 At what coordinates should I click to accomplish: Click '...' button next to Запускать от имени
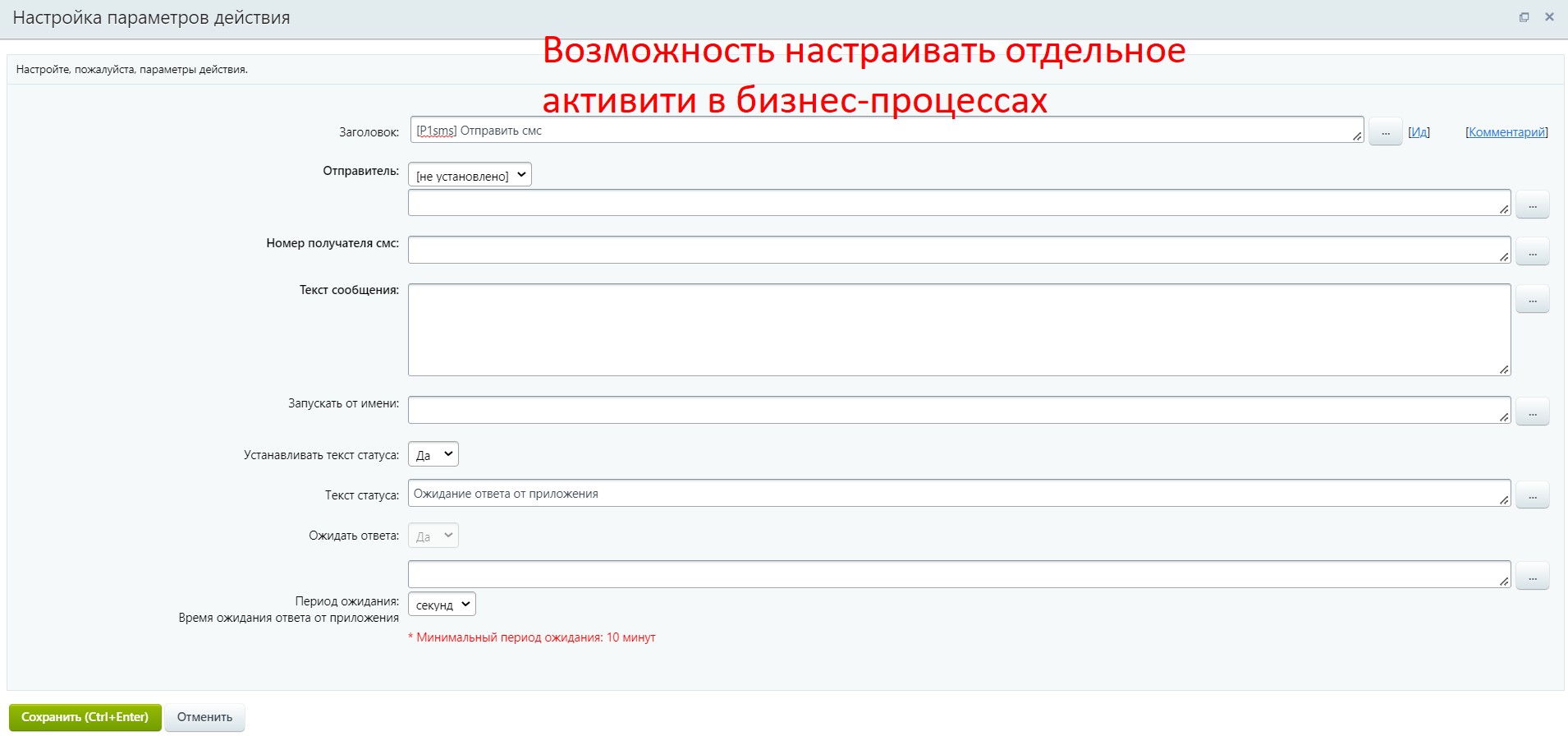coord(1532,412)
